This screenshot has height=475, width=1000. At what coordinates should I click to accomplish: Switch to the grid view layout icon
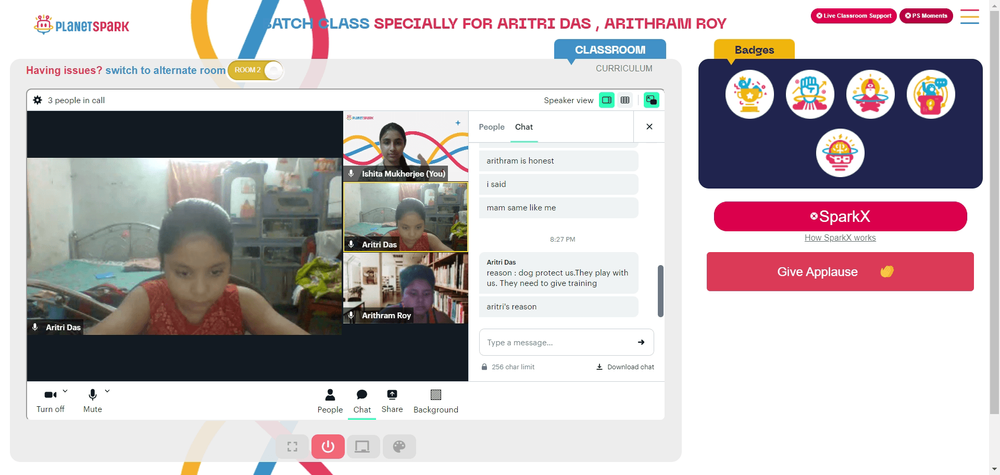pos(625,100)
